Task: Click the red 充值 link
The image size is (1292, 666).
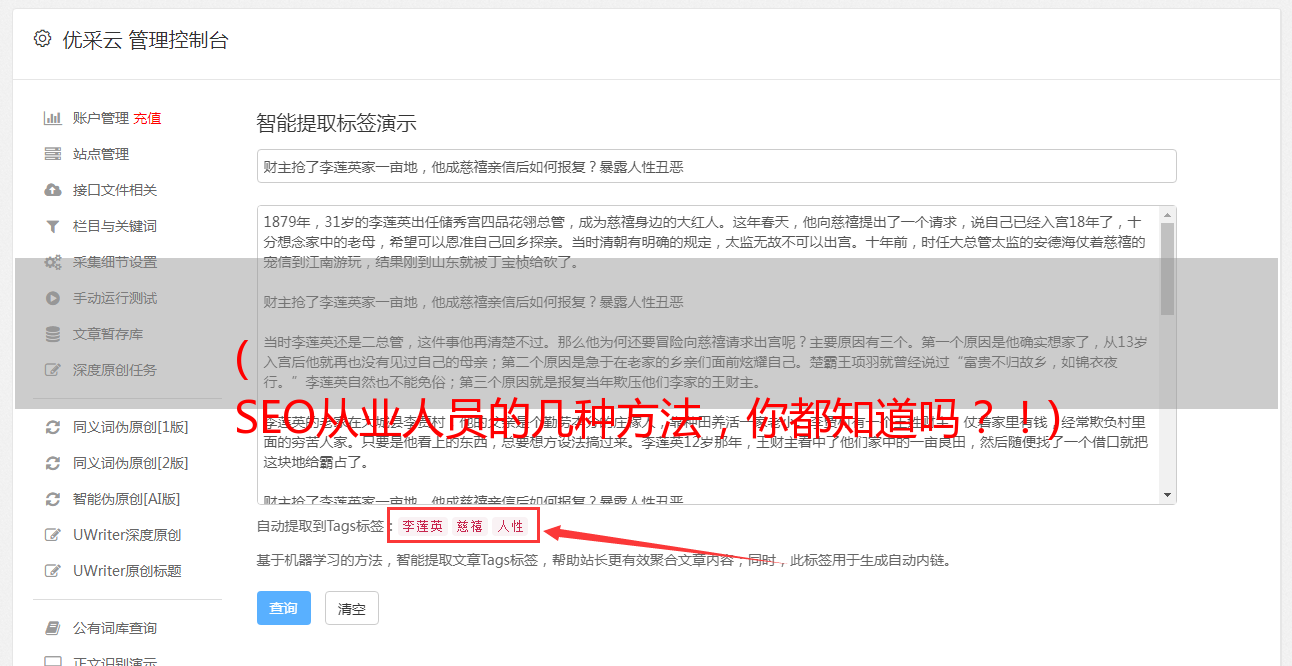Action: point(147,118)
